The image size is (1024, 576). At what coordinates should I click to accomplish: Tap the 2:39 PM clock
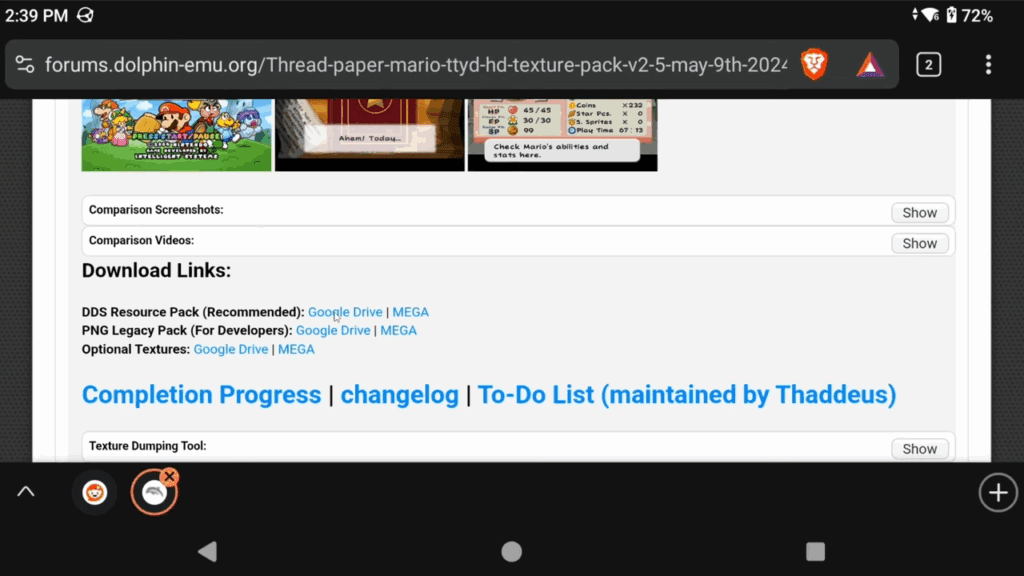37,16
